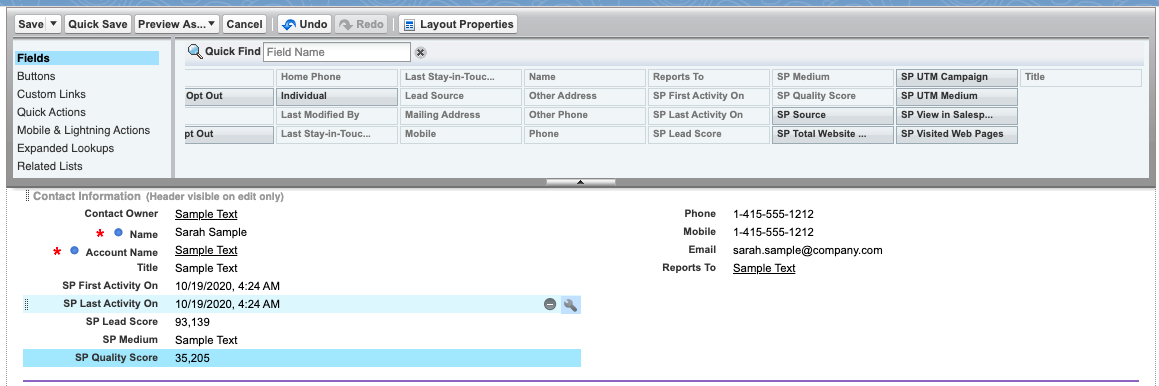Select Other Address in palette
Screen dimensions: 1159x386
pos(585,96)
